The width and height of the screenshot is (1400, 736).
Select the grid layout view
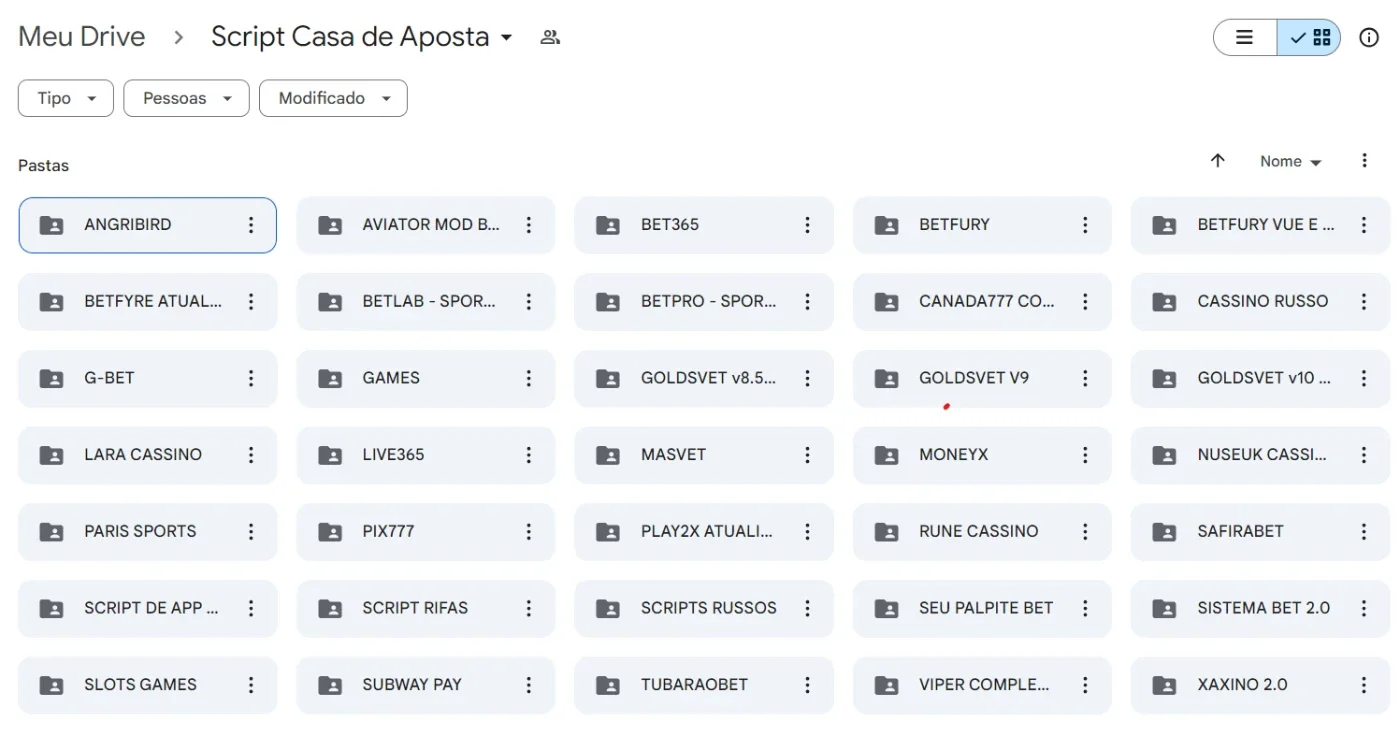pos(1309,38)
